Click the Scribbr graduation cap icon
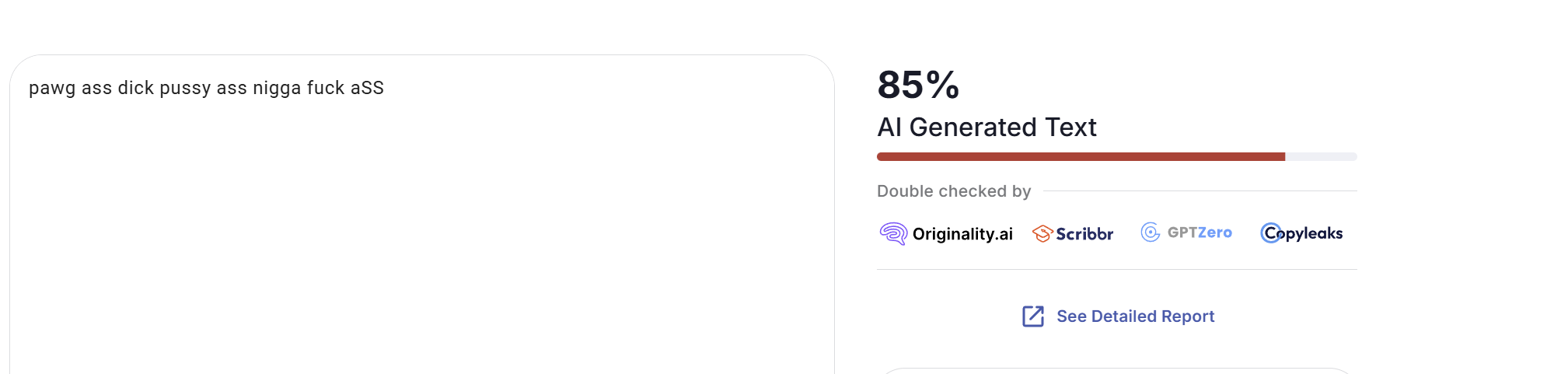 1042,233
